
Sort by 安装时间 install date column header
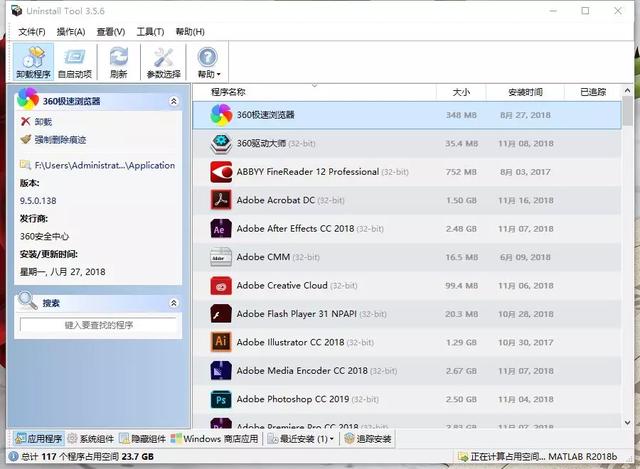[x=525, y=92]
